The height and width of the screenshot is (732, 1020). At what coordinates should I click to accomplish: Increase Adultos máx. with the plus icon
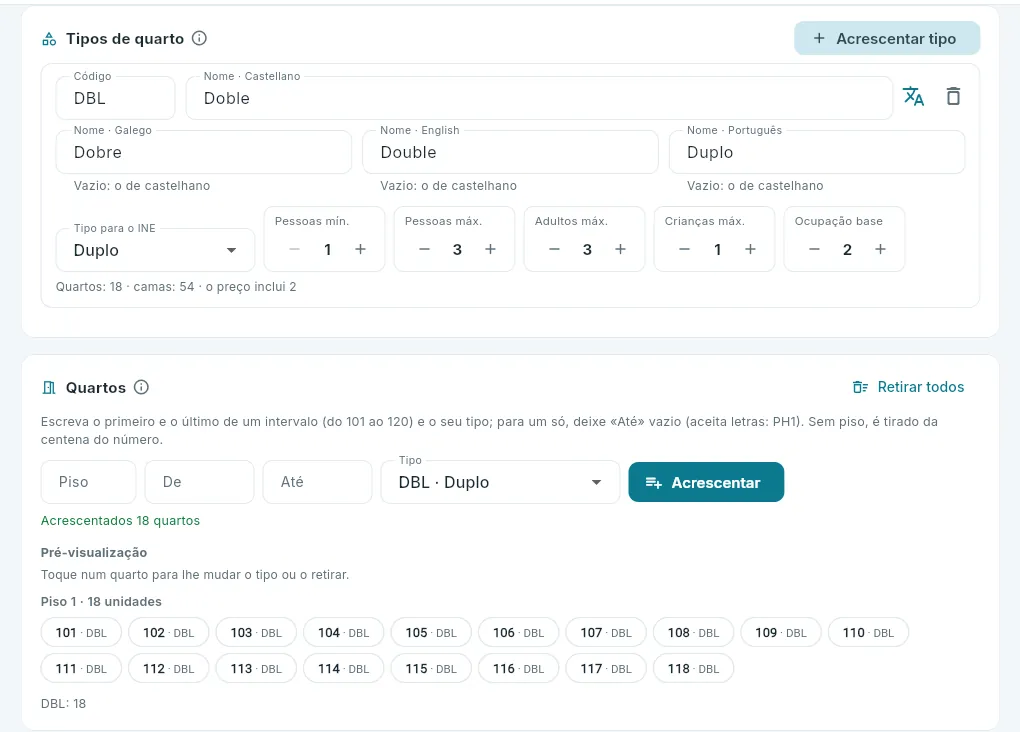pos(621,249)
